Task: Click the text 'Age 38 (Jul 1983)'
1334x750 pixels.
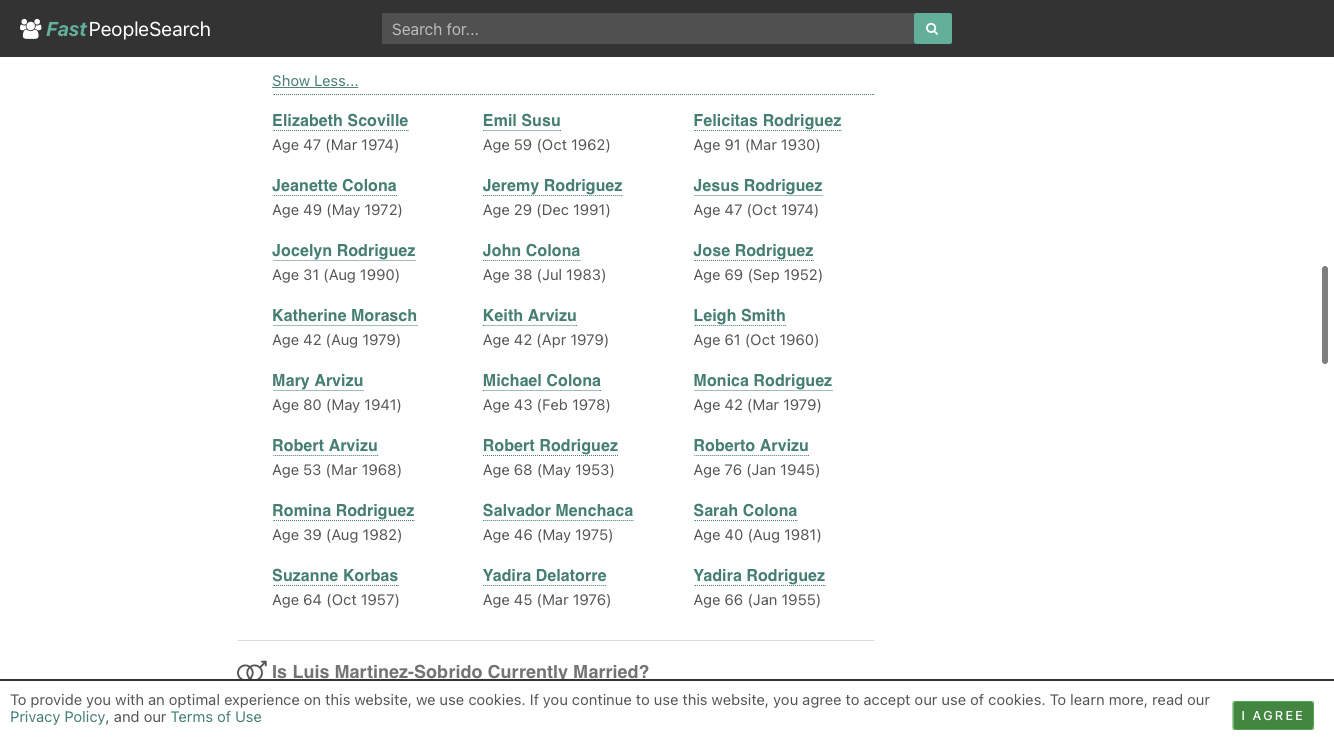Action: [544, 275]
